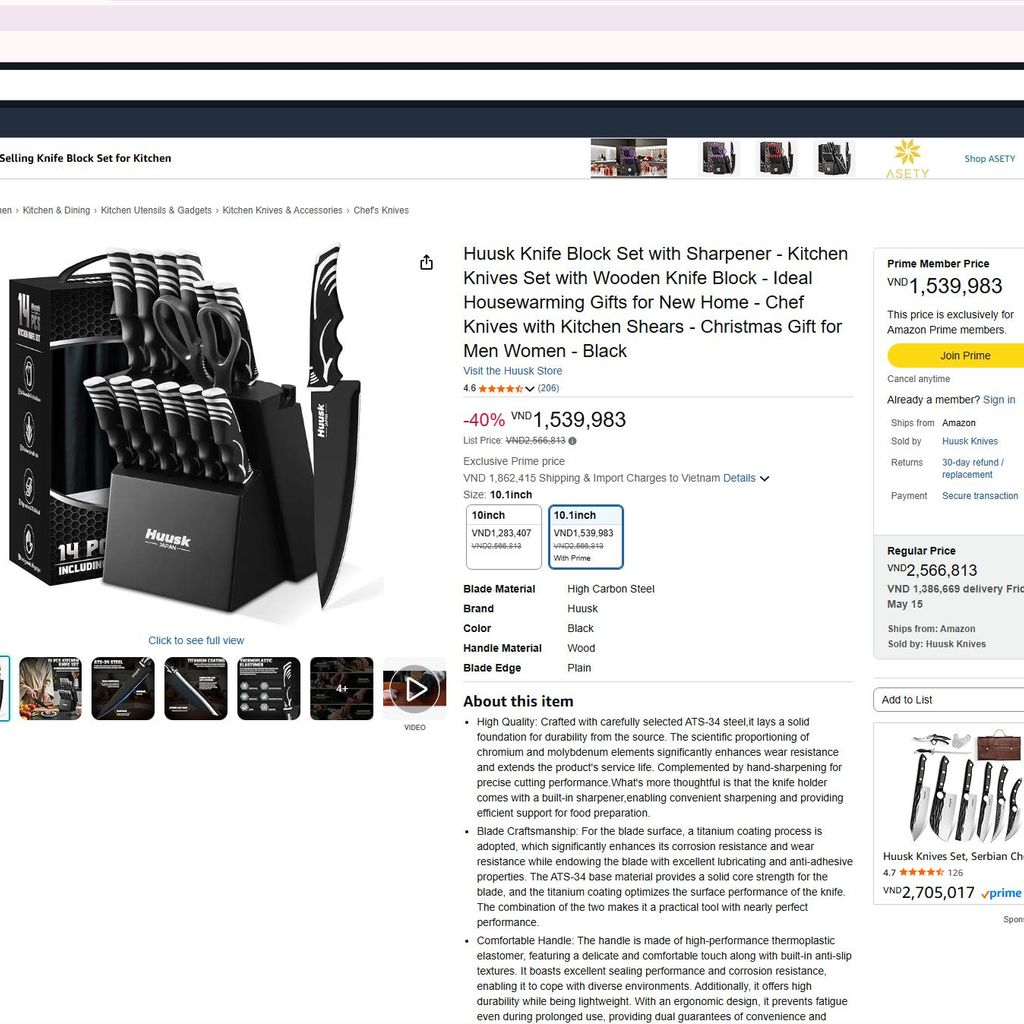Select the 10inch size option
The image size is (1024, 1024).
click(x=504, y=536)
